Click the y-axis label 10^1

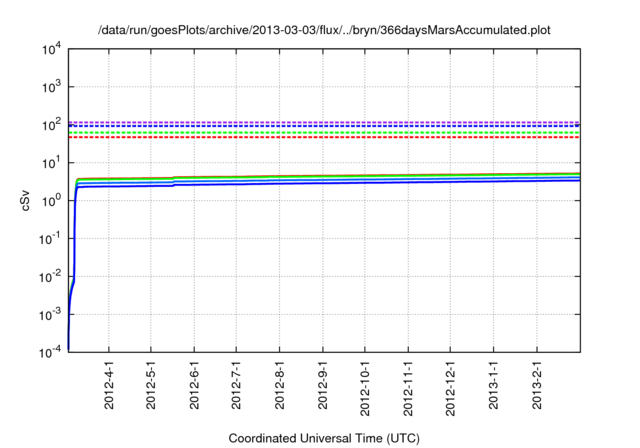(52, 162)
